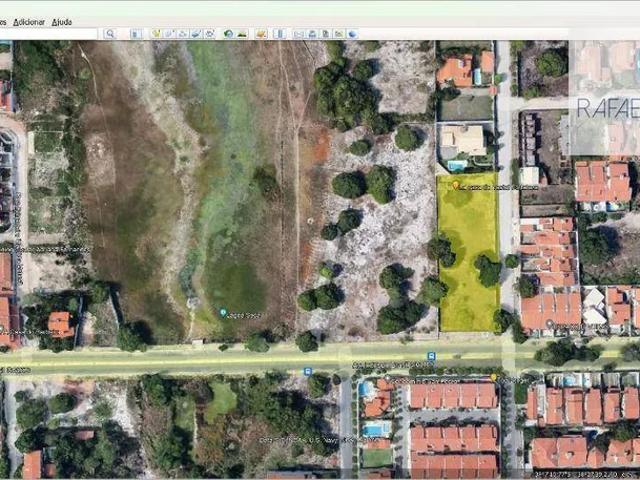Viewport: 640px width, 480px height.
Task: Click the search text field
Action: point(50,33)
